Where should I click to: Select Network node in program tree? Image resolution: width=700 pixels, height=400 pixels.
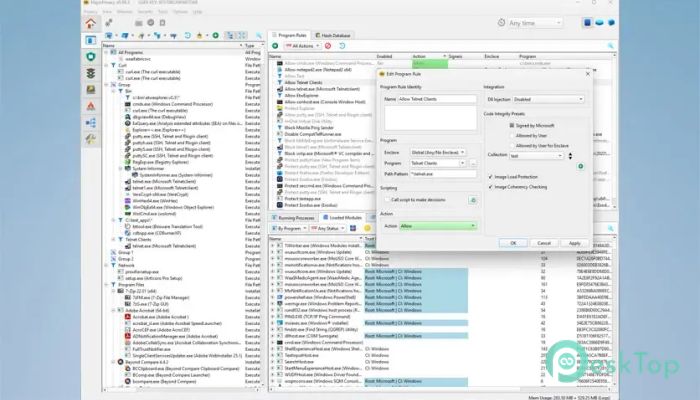coord(126,265)
